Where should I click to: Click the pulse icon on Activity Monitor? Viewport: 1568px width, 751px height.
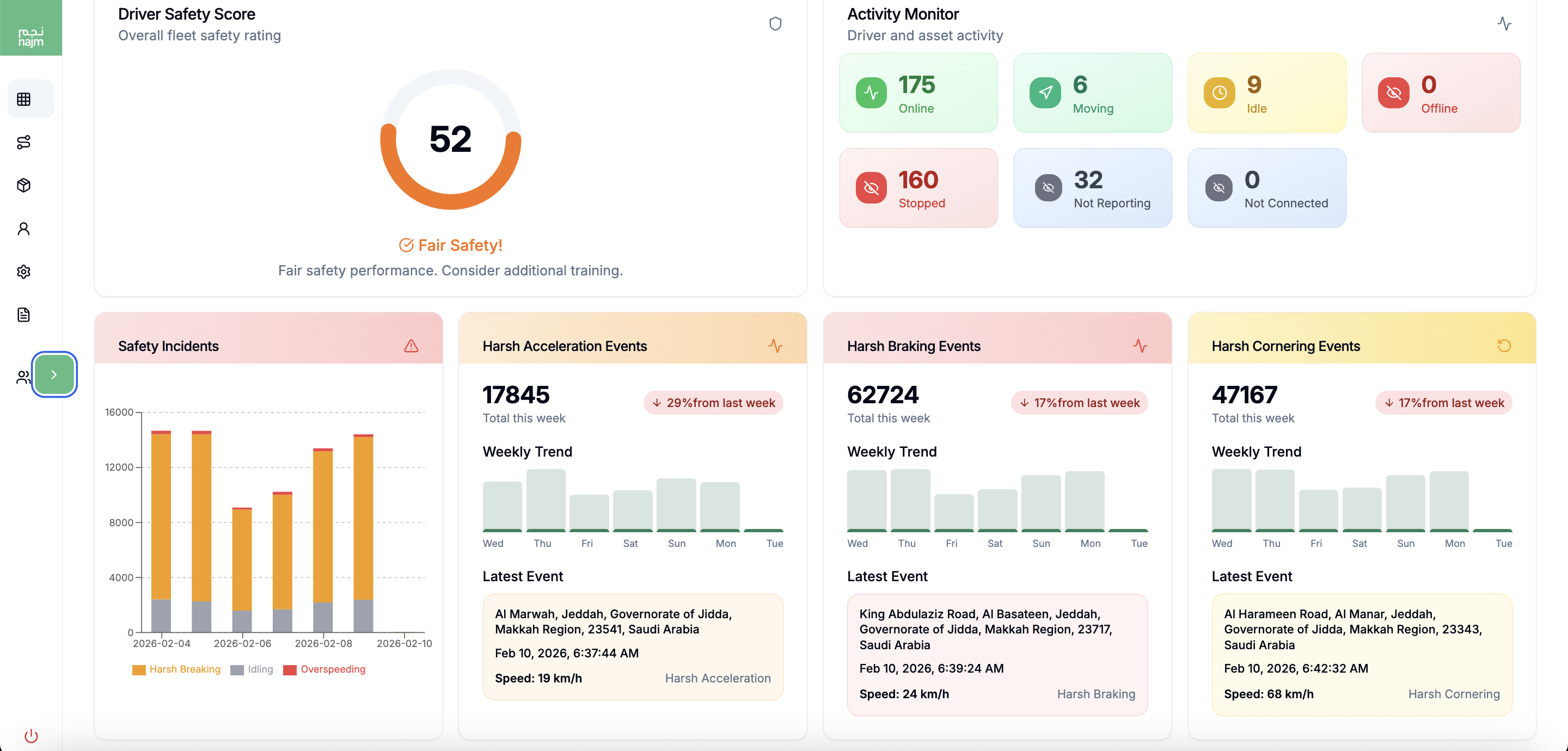click(x=1505, y=24)
